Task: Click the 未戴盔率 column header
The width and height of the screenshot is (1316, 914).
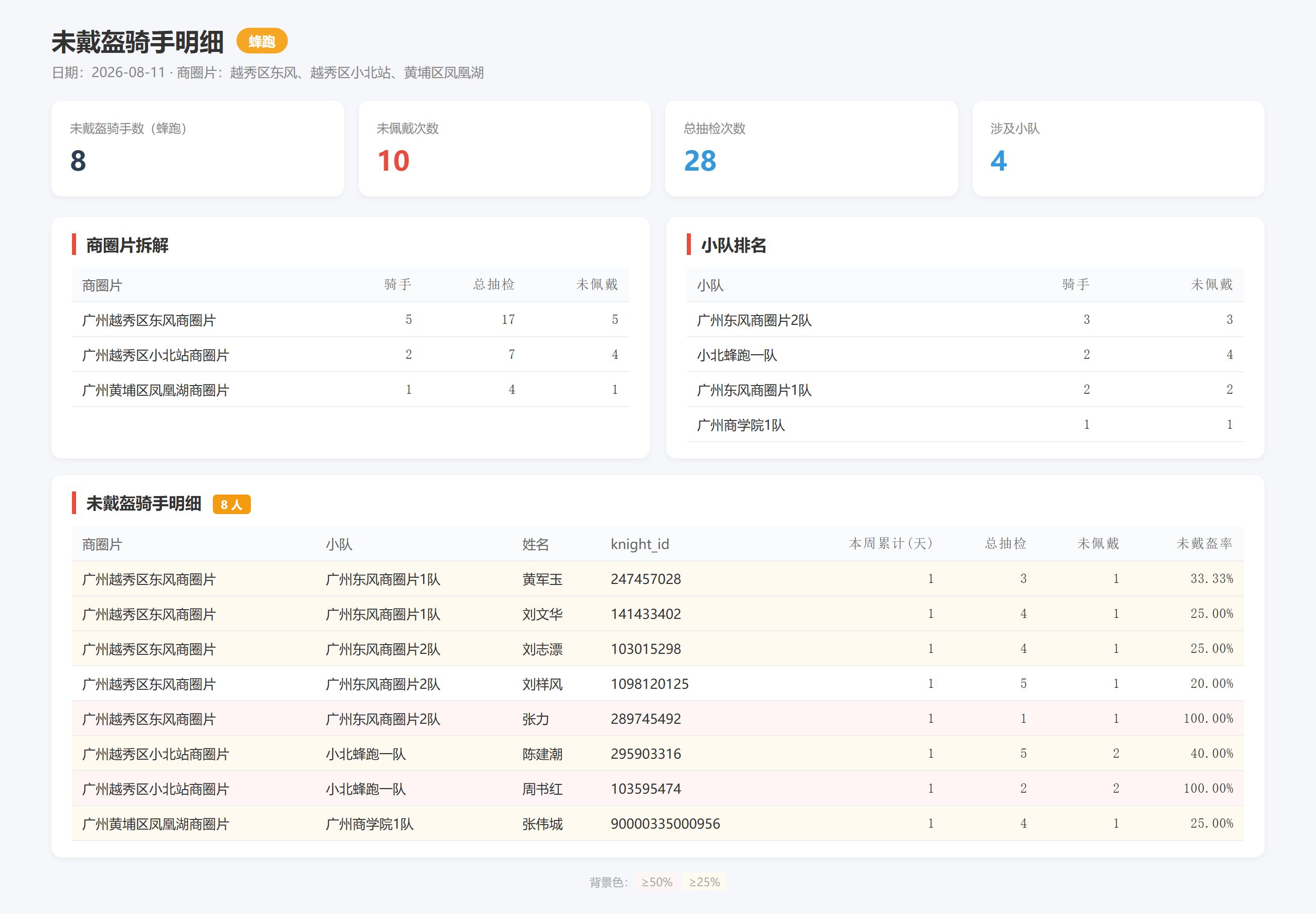Action: coord(1204,543)
